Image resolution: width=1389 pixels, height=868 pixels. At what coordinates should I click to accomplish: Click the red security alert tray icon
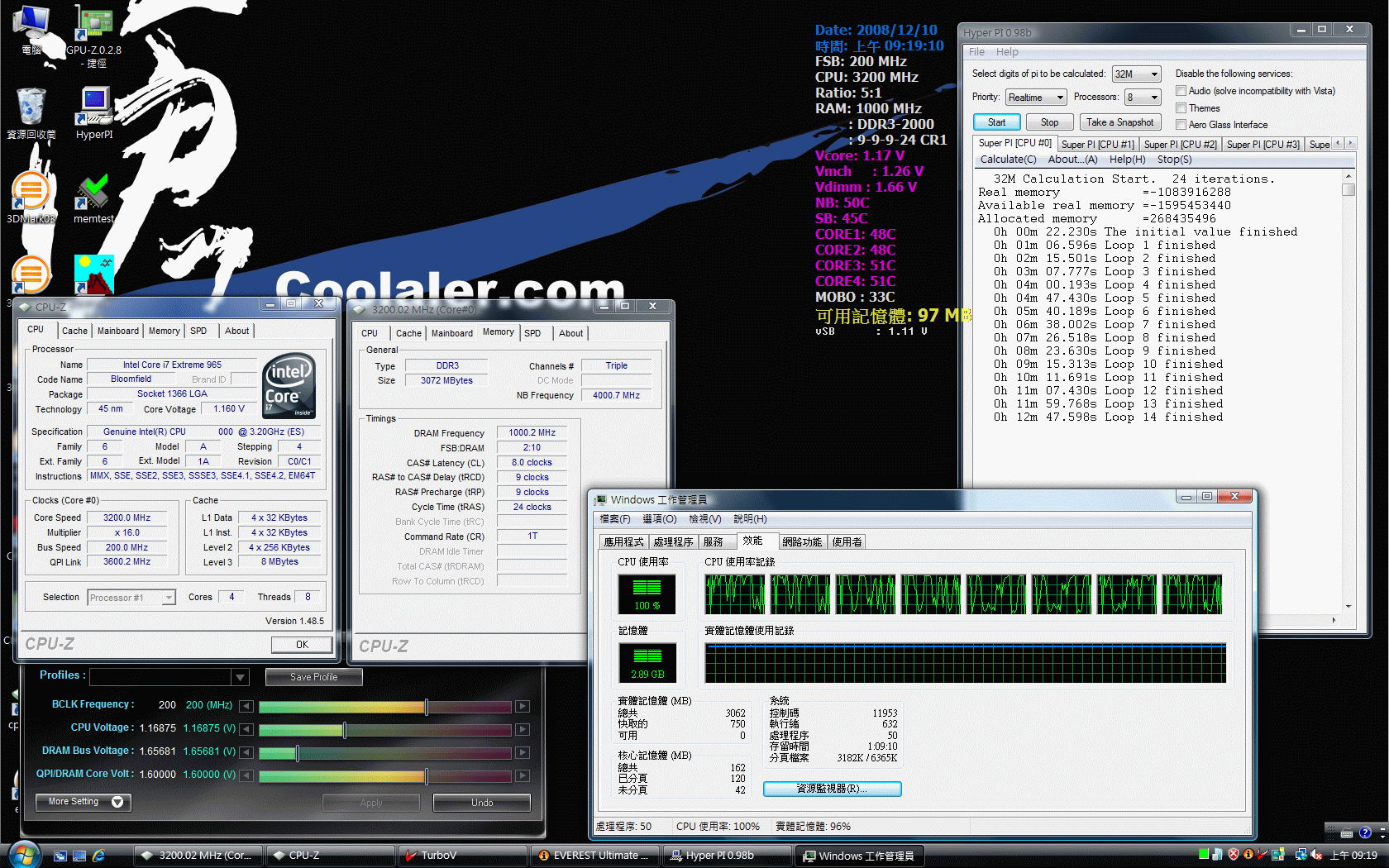click(x=1234, y=855)
